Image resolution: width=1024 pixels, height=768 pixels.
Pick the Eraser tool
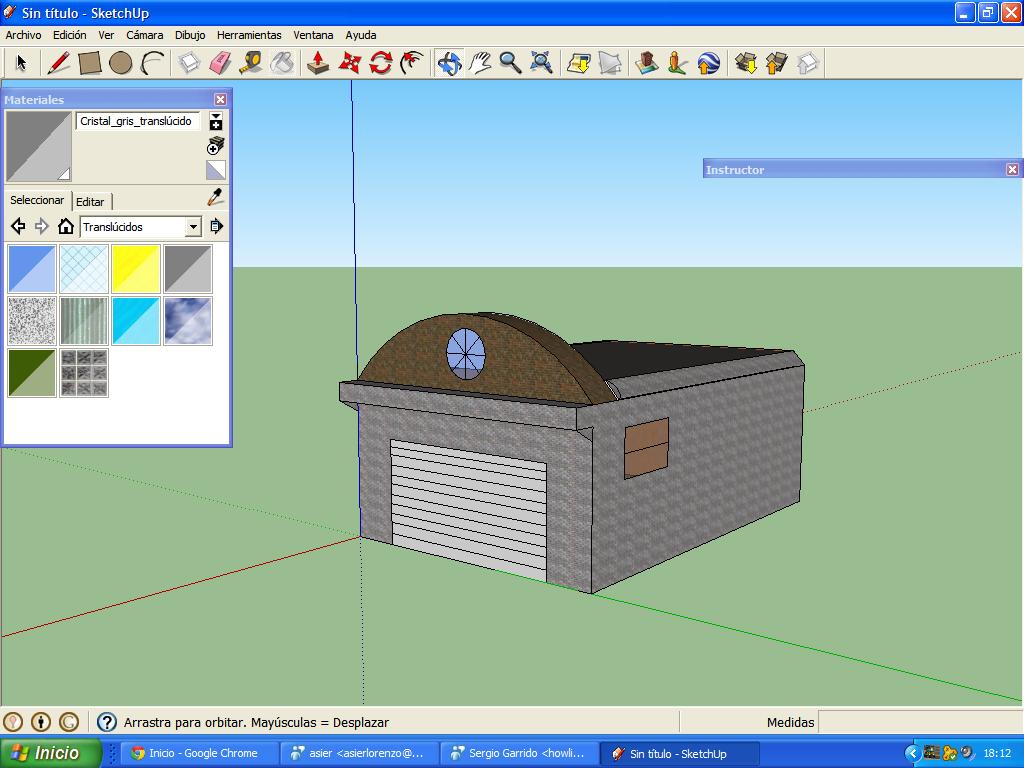[220, 63]
